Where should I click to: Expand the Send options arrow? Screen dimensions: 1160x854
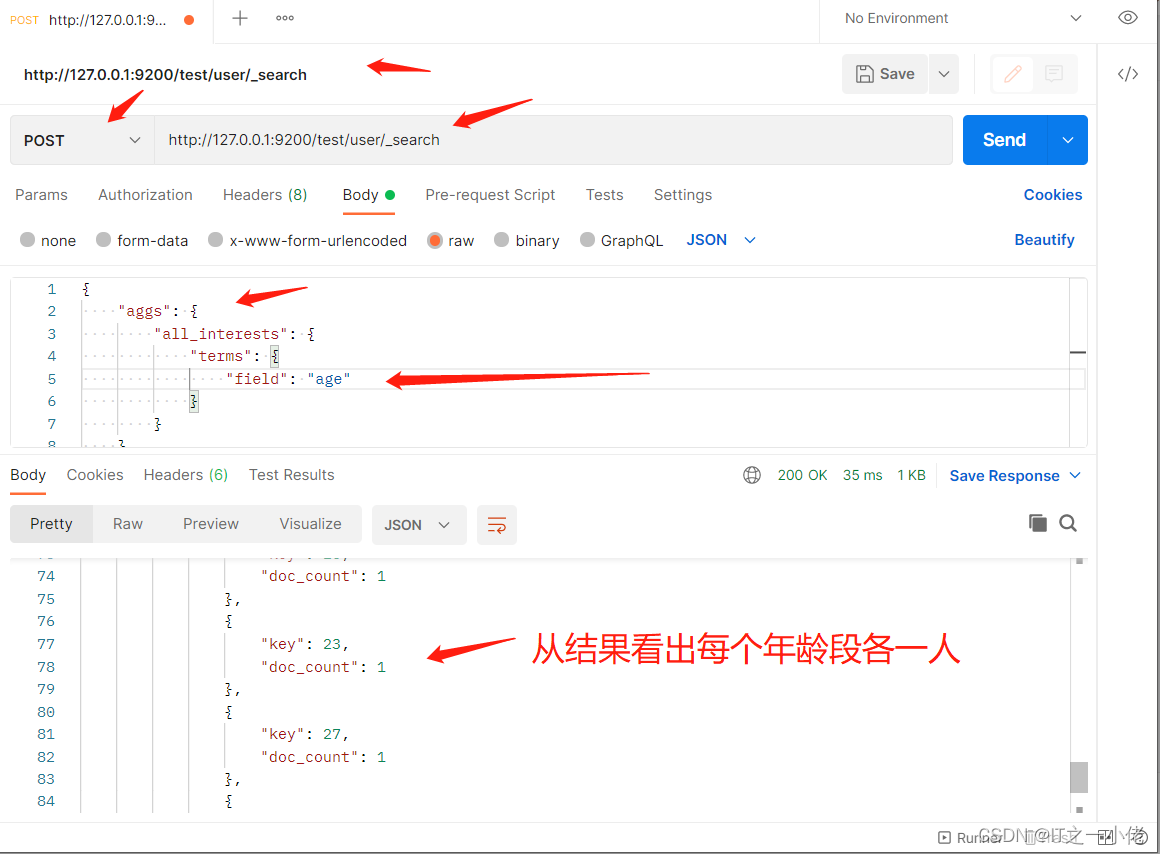point(1068,140)
